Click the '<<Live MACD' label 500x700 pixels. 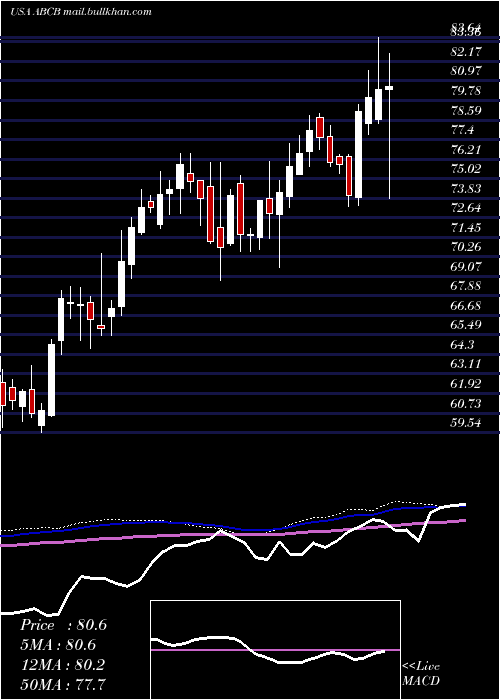421,673
